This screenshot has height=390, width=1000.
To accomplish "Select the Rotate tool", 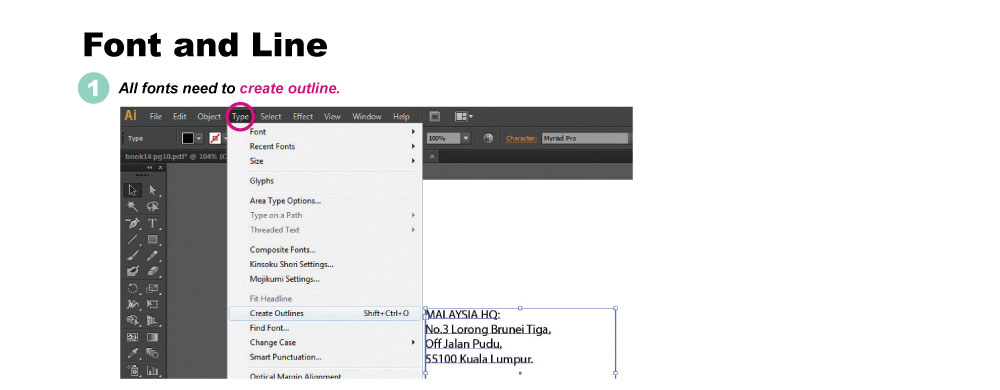I will [133, 288].
